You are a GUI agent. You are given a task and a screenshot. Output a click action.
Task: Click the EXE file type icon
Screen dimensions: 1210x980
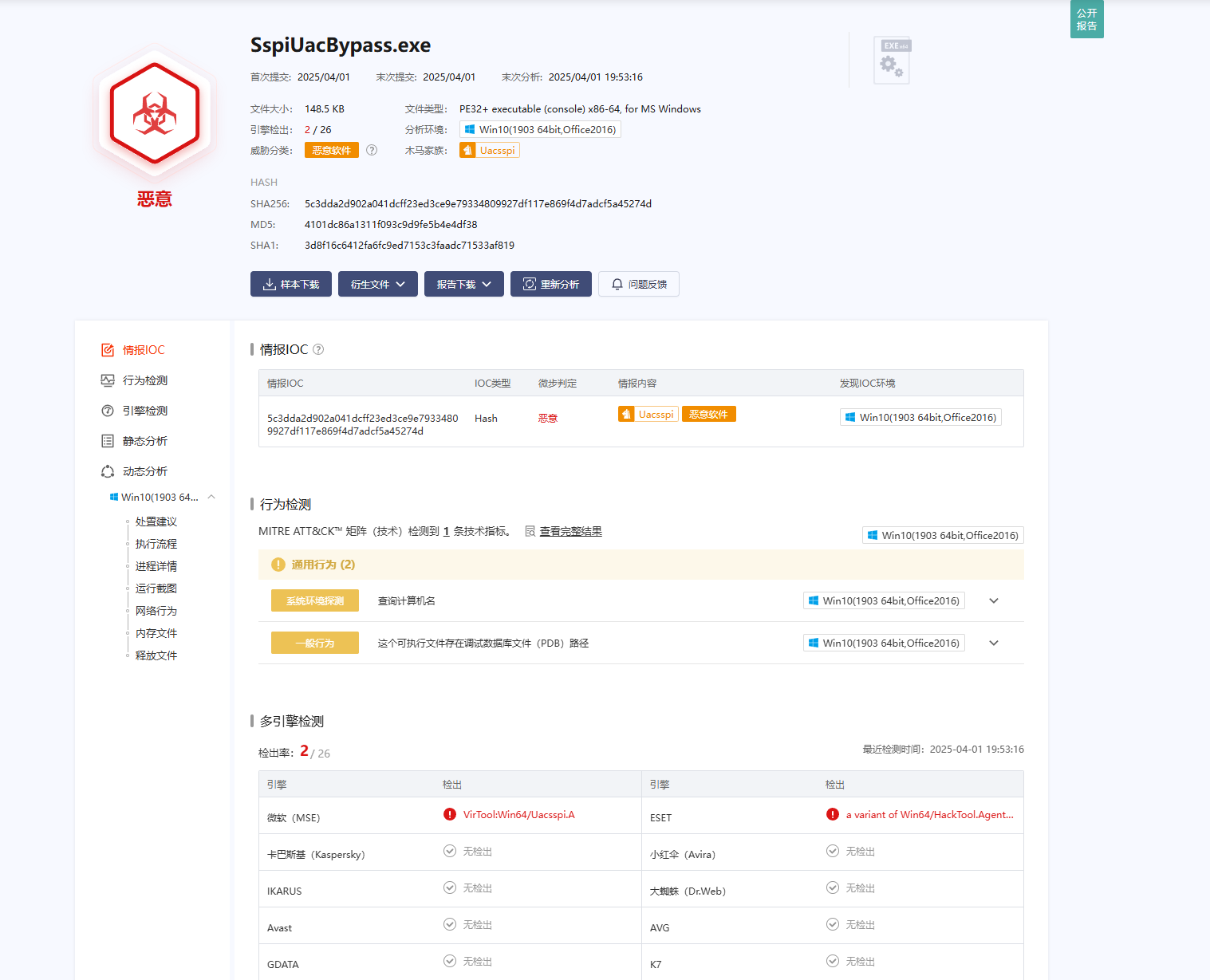click(893, 61)
